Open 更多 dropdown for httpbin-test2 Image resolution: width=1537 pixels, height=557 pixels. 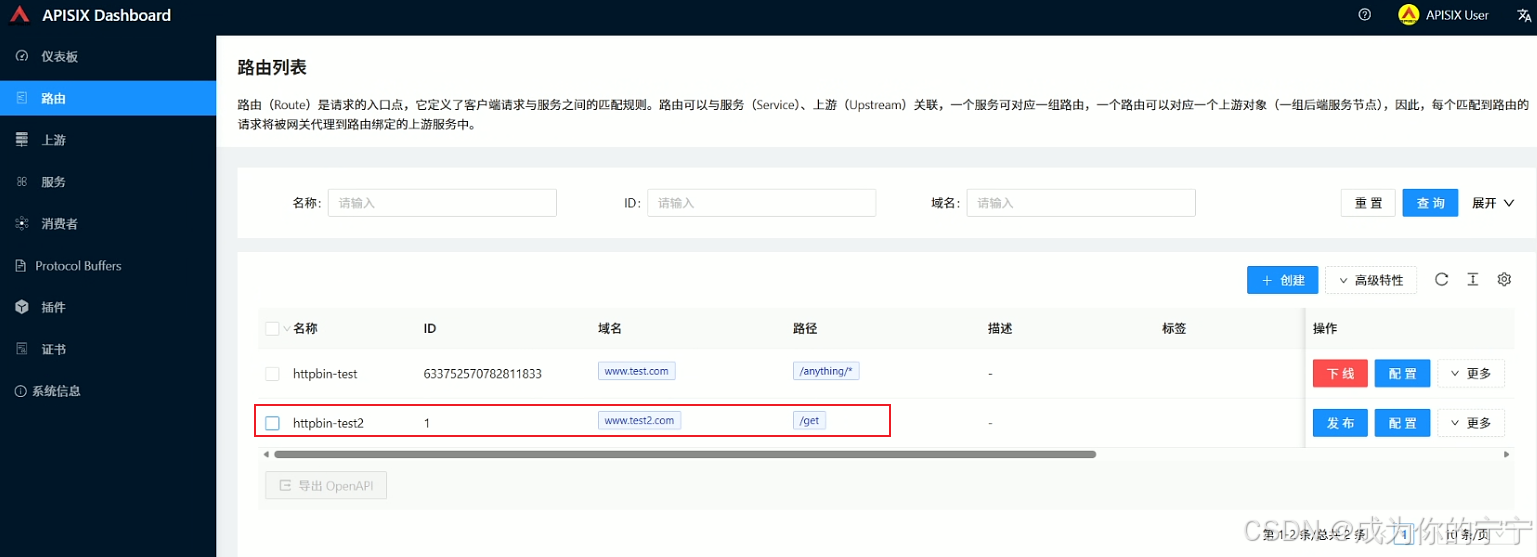point(1470,423)
